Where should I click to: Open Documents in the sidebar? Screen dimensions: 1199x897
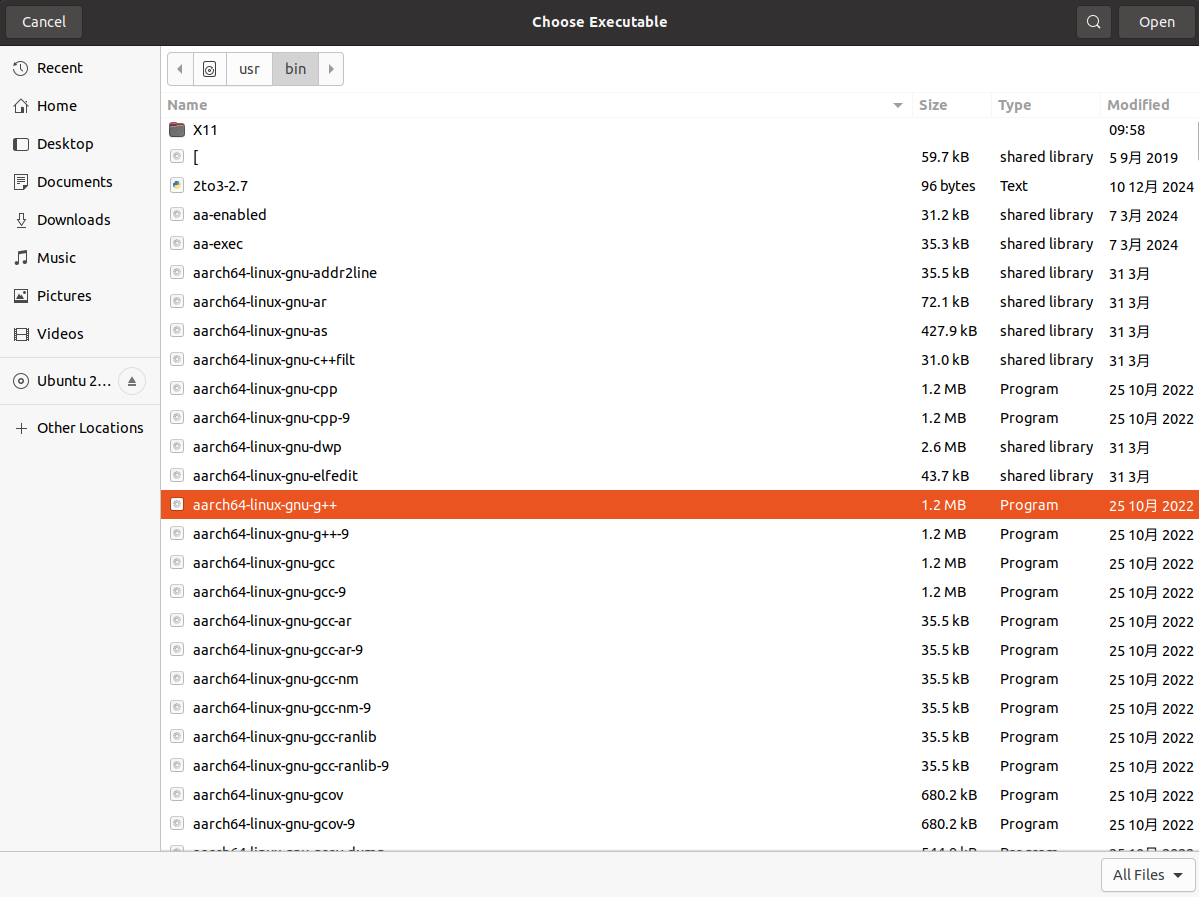(x=80, y=182)
